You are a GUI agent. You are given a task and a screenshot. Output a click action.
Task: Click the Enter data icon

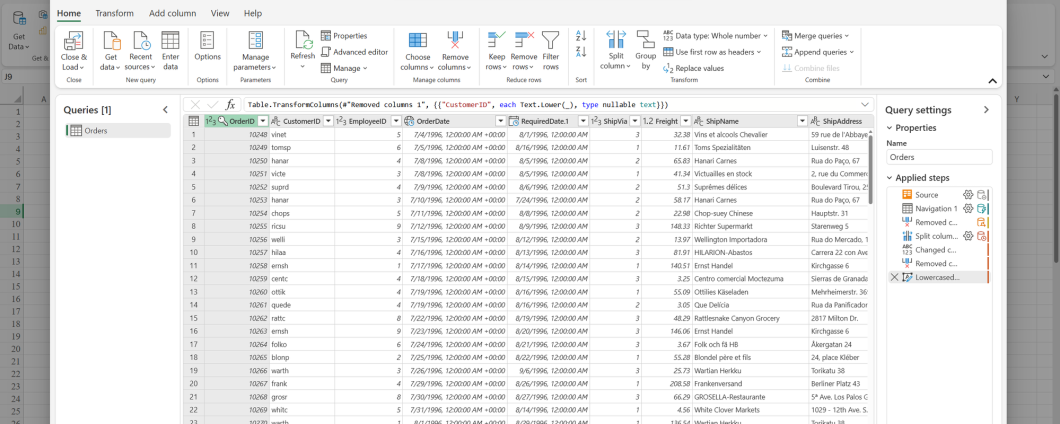coord(170,41)
